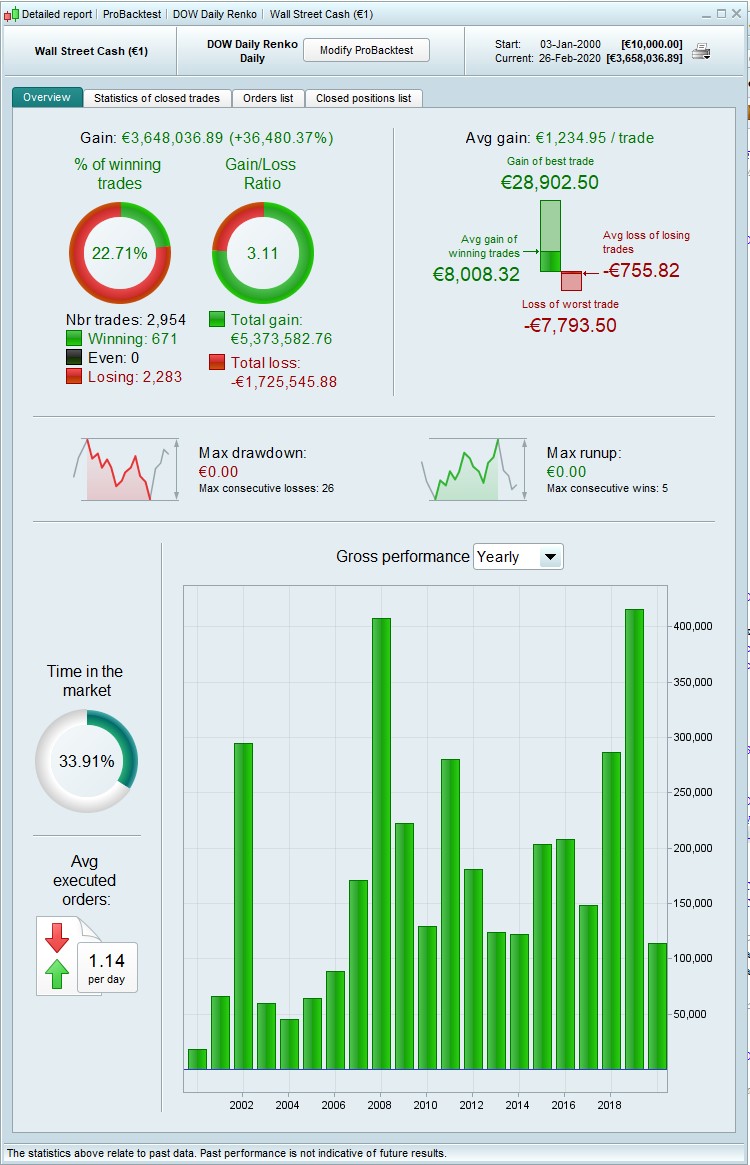
Task: Click the Gain/Loss Ratio donut chart
Action: (x=262, y=253)
